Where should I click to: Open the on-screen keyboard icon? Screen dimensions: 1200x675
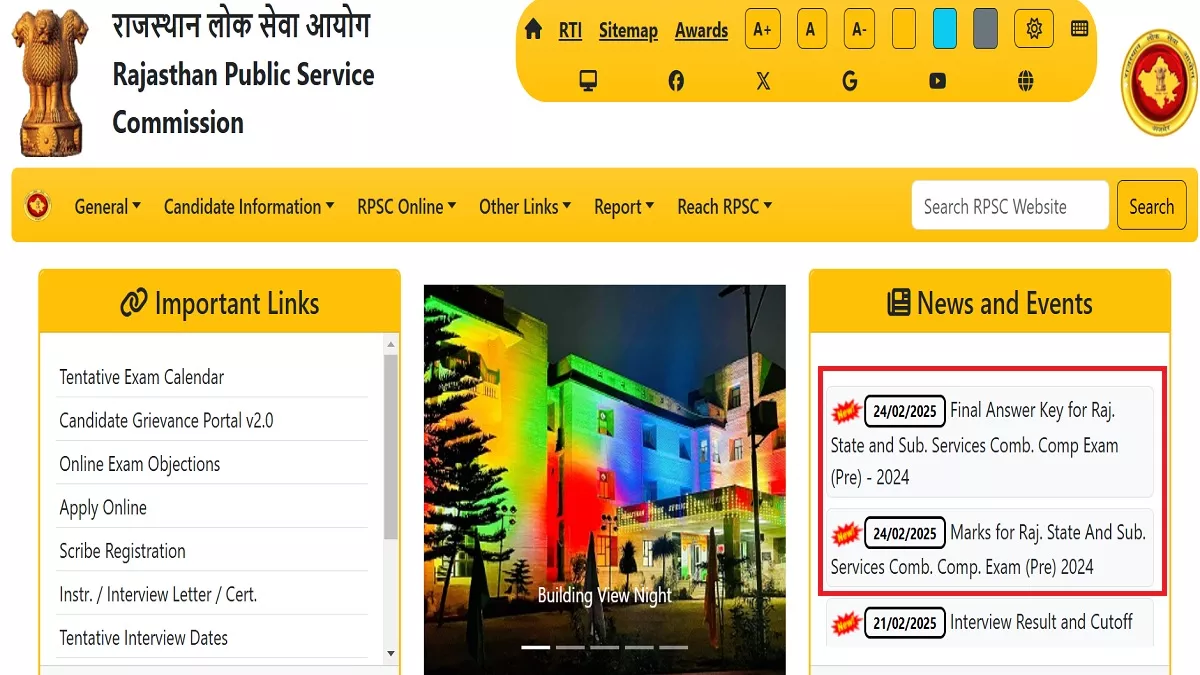[x=1079, y=29]
